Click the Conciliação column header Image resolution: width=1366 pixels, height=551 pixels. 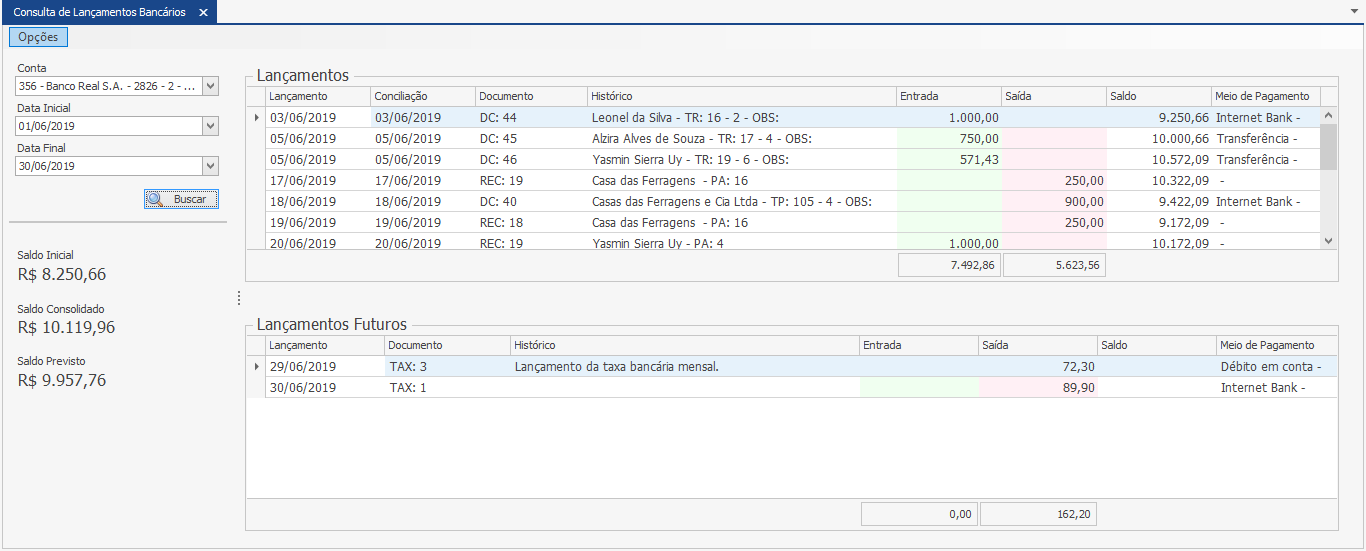tap(422, 96)
